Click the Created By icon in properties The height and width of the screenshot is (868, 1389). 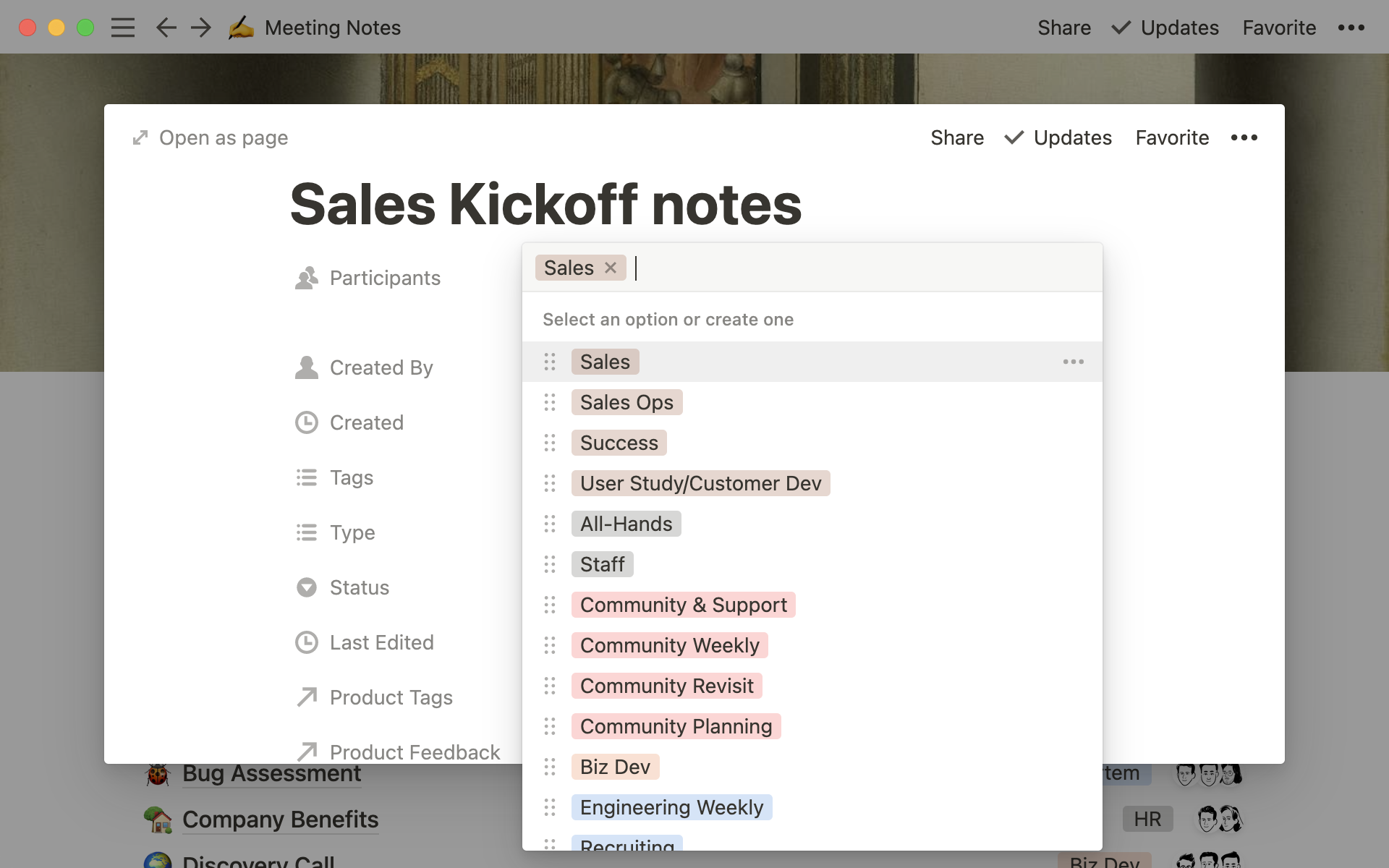click(x=305, y=367)
